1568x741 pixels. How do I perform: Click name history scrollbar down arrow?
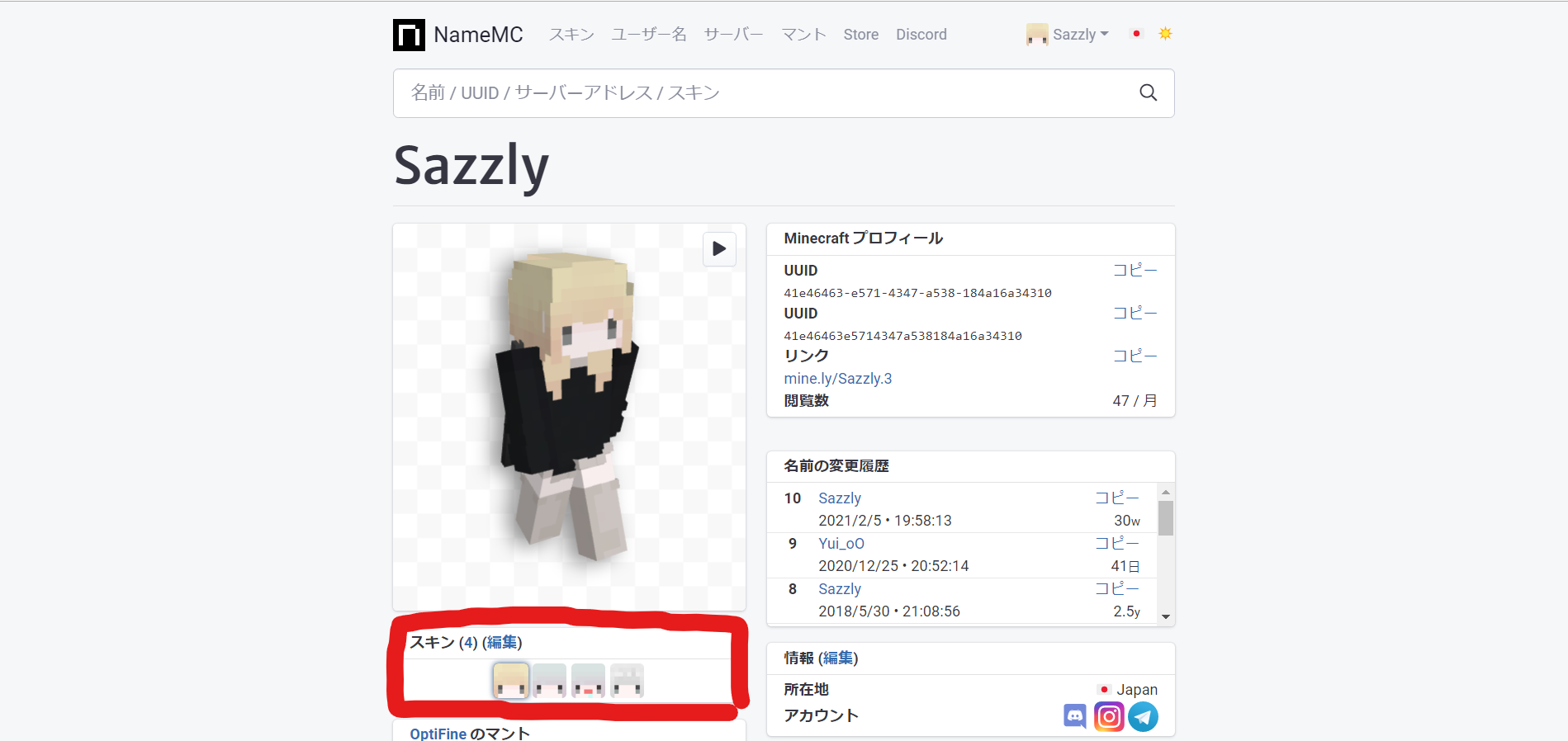click(1166, 616)
